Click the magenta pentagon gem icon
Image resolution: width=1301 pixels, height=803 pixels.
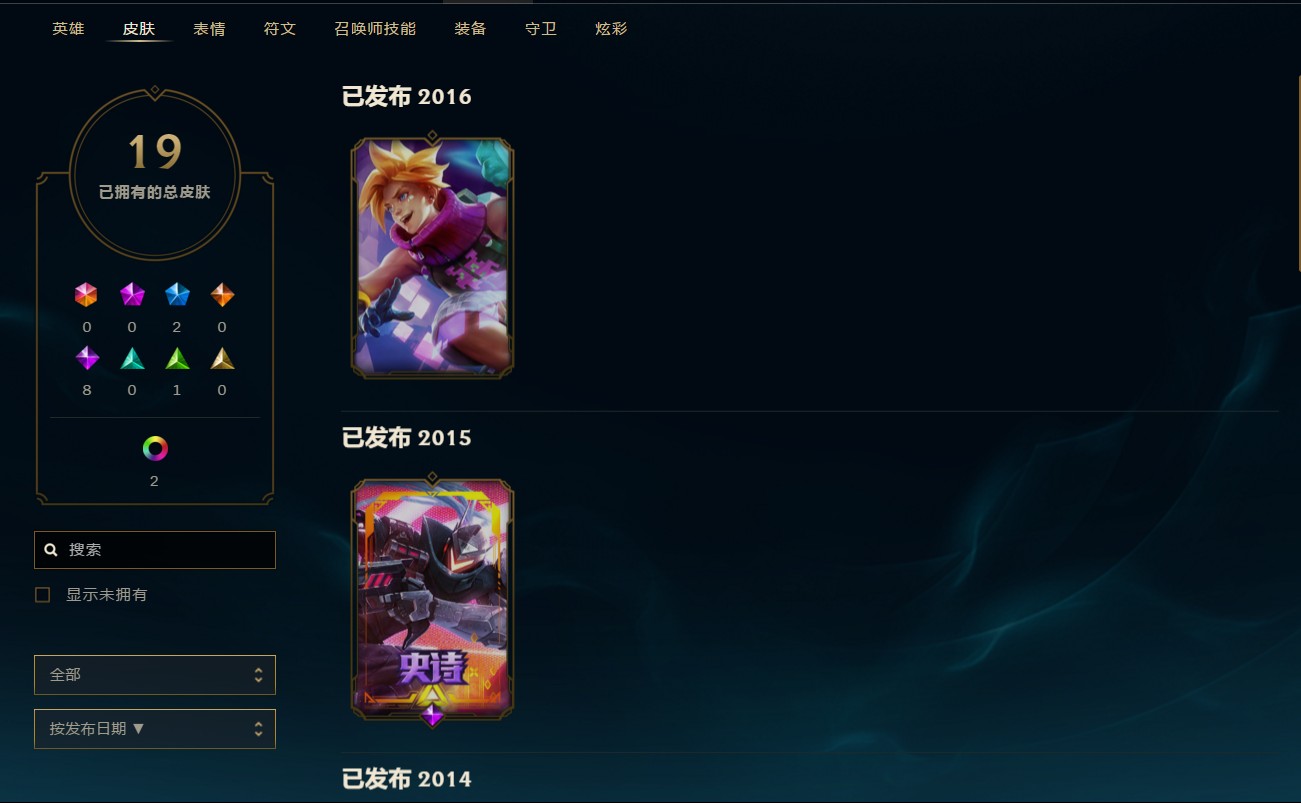coord(132,295)
